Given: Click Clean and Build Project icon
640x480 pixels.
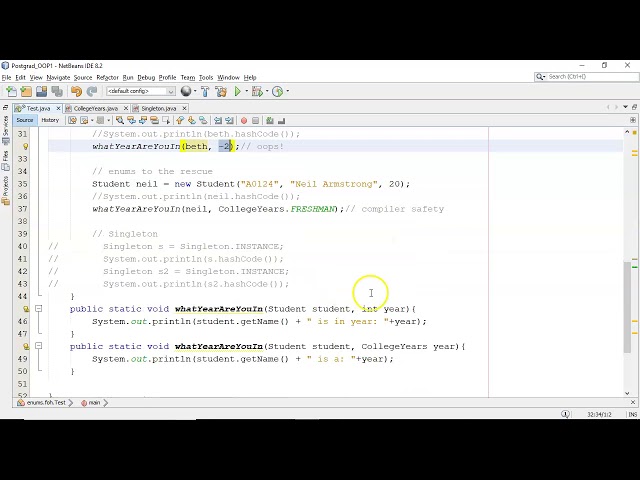Looking at the screenshot, I should [x=221, y=91].
